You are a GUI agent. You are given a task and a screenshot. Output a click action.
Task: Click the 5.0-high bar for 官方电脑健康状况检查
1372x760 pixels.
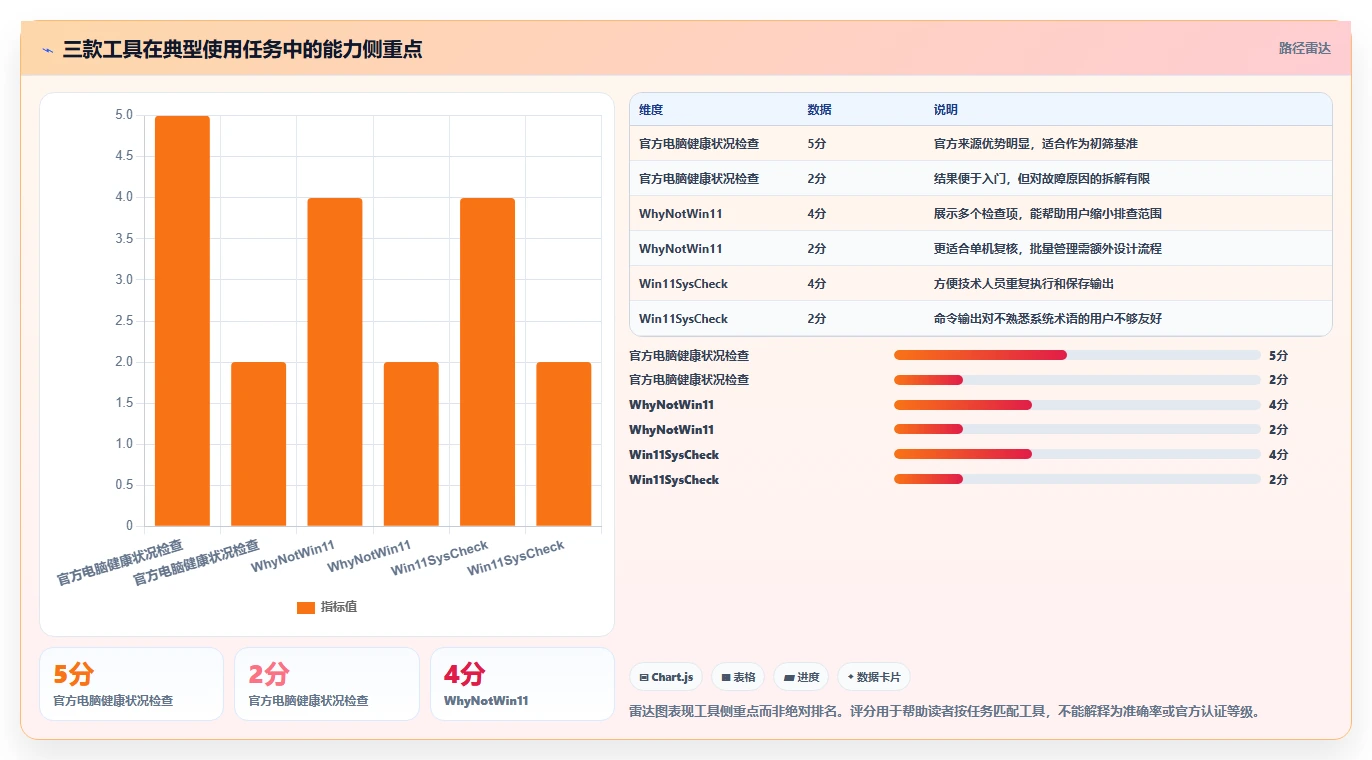point(182,320)
